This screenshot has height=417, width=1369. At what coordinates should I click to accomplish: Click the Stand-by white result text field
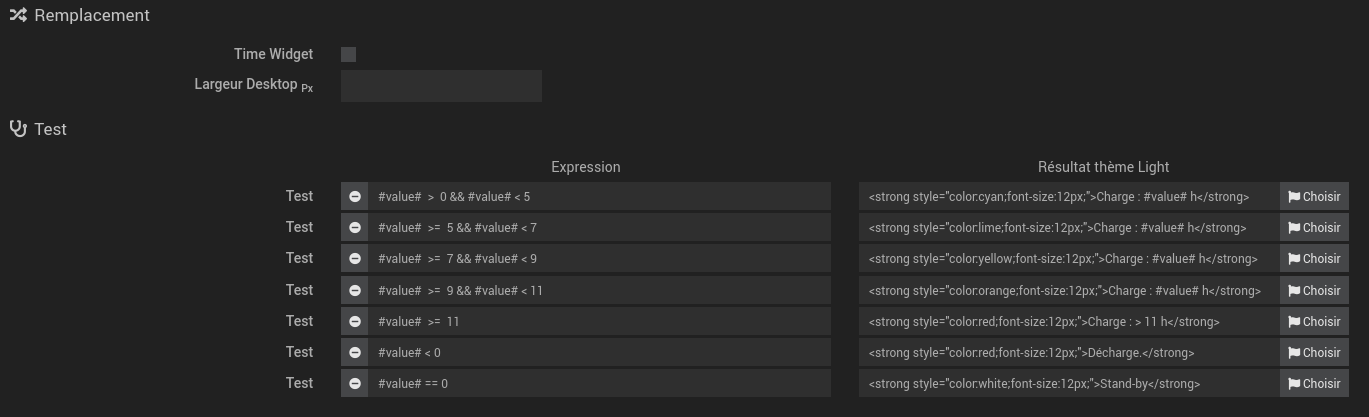click(x=1069, y=383)
